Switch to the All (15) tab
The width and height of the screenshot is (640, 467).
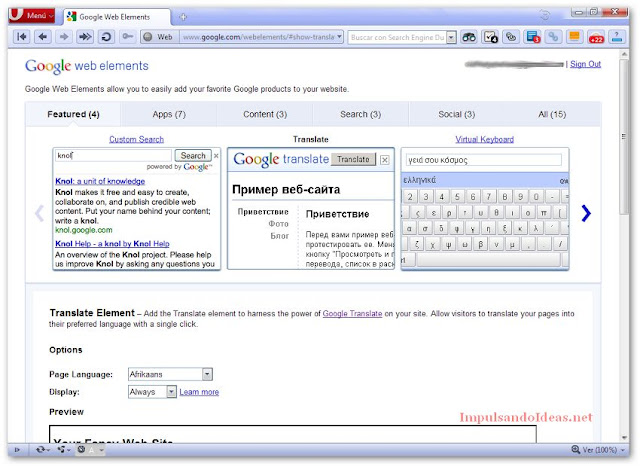point(552,114)
